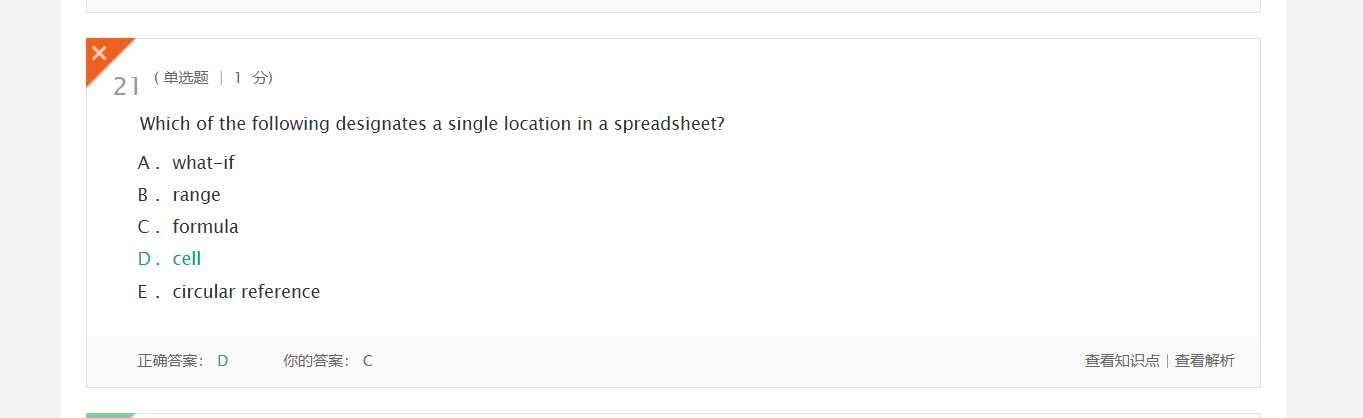
Task: Click the 1 分 score label
Action: (x=251, y=78)
